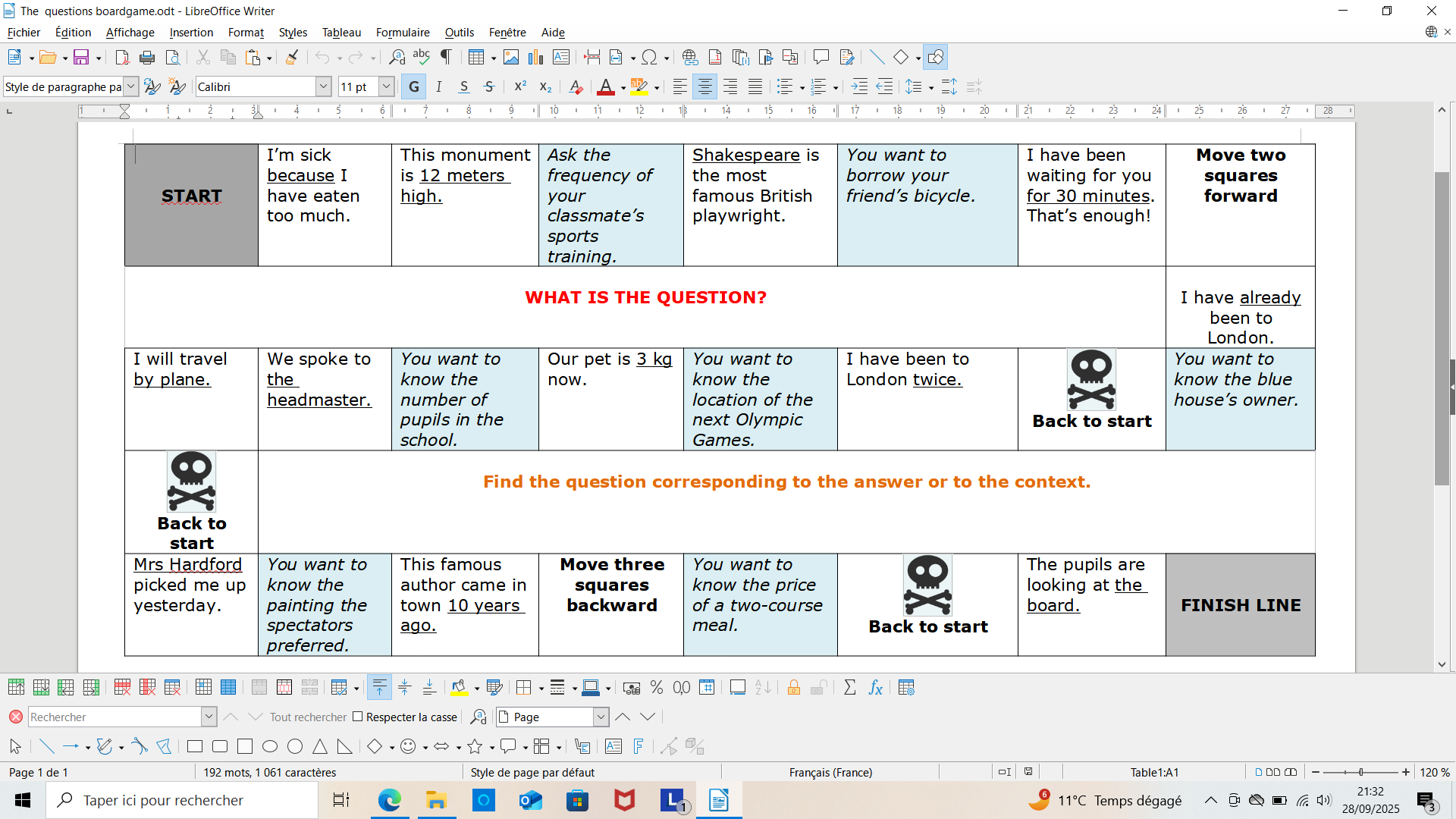The height and width of the screenshot is (819, 1456).
Task: Open the paragraph style dropdown
Action: (131, 86)
